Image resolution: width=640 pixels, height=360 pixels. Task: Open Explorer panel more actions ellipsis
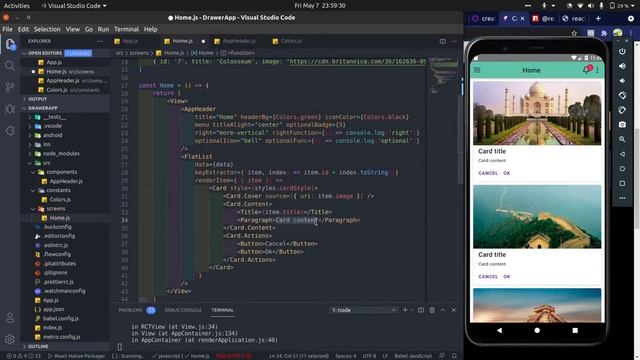tap(100, 41)
